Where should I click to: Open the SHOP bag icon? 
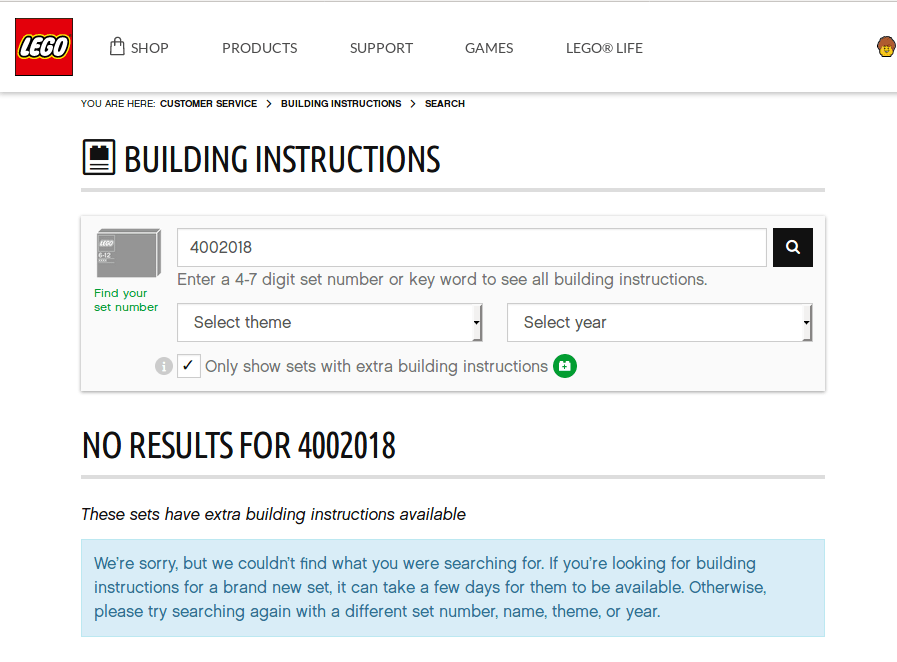coord(117,46)
